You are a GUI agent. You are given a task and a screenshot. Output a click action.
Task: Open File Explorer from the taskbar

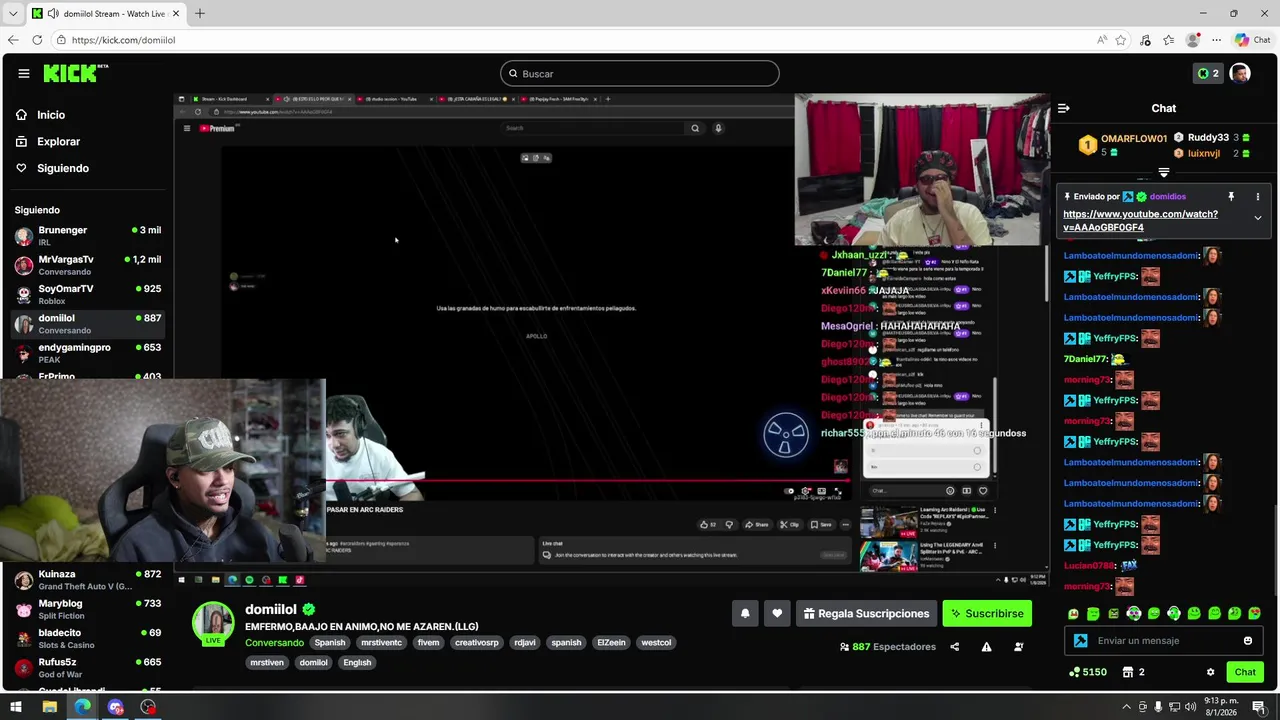pyautogui.click(x=49, y=707)
